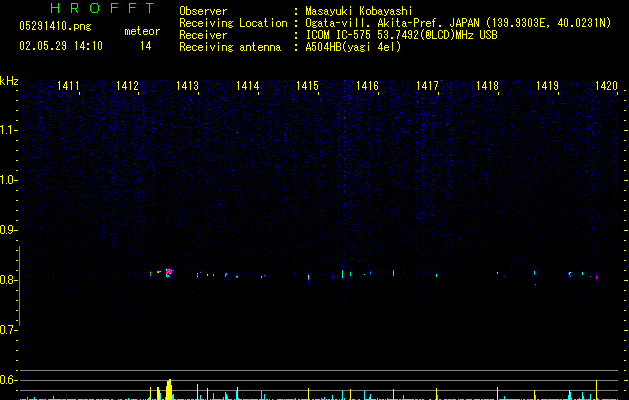The width and height of the screenshot is (629, 400).
Task: Click the 1412 time axis label
Action: [127, 86]
